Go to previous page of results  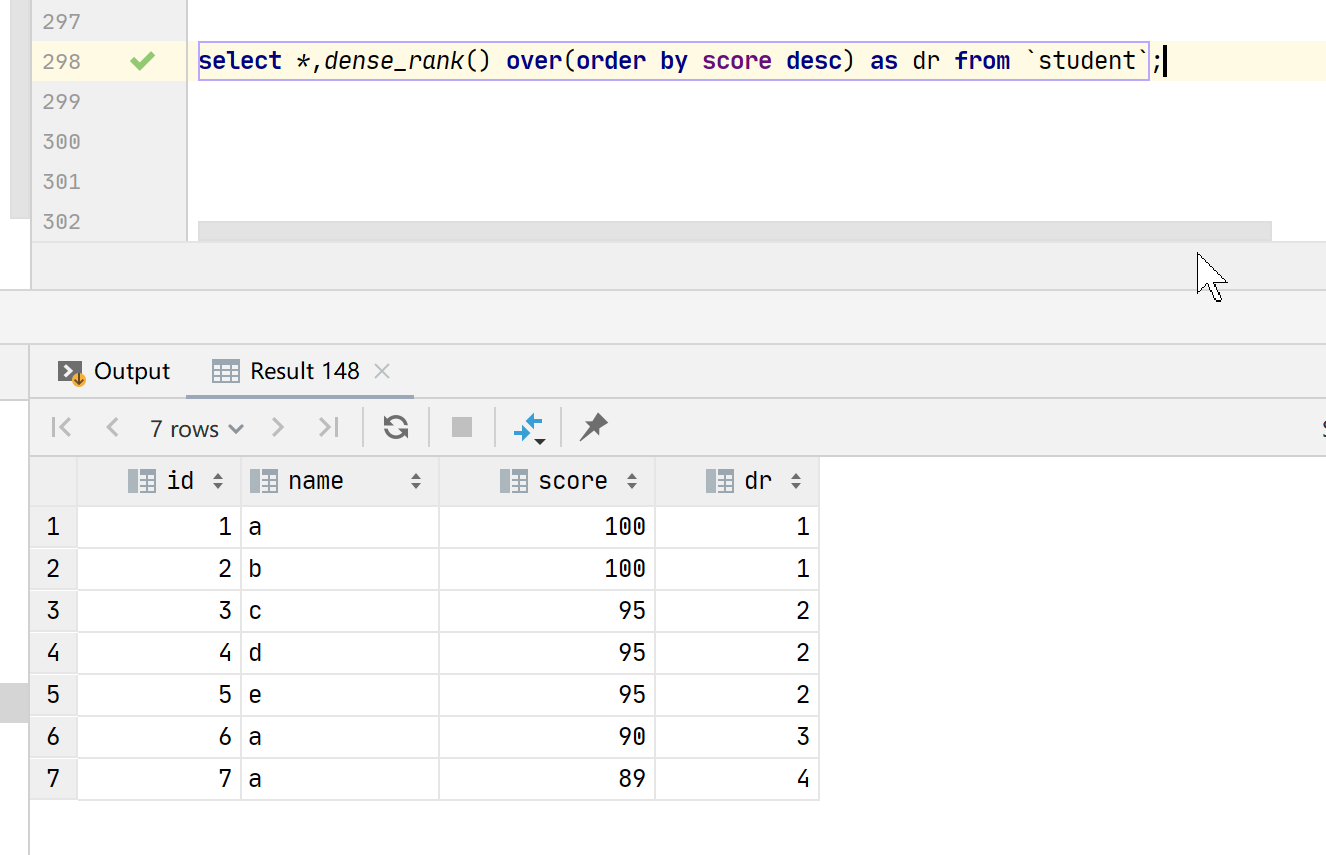112,428
